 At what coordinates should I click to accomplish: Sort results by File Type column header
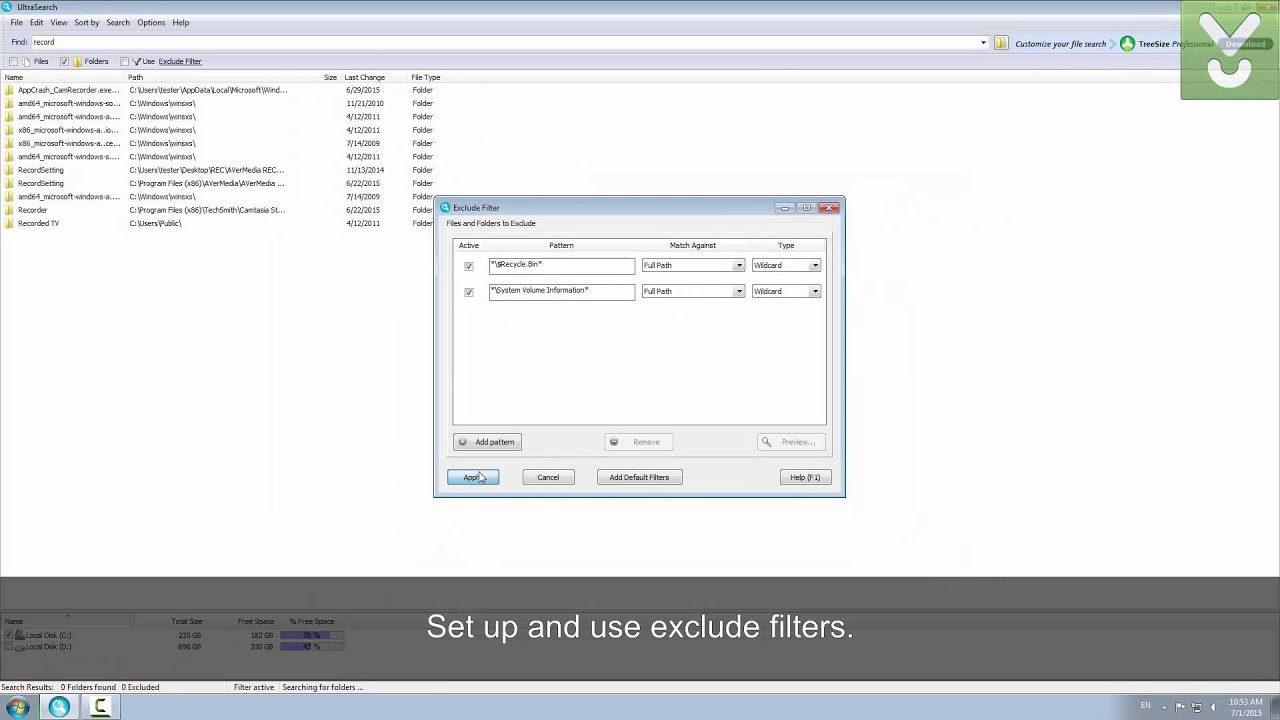tap(426, 77)
